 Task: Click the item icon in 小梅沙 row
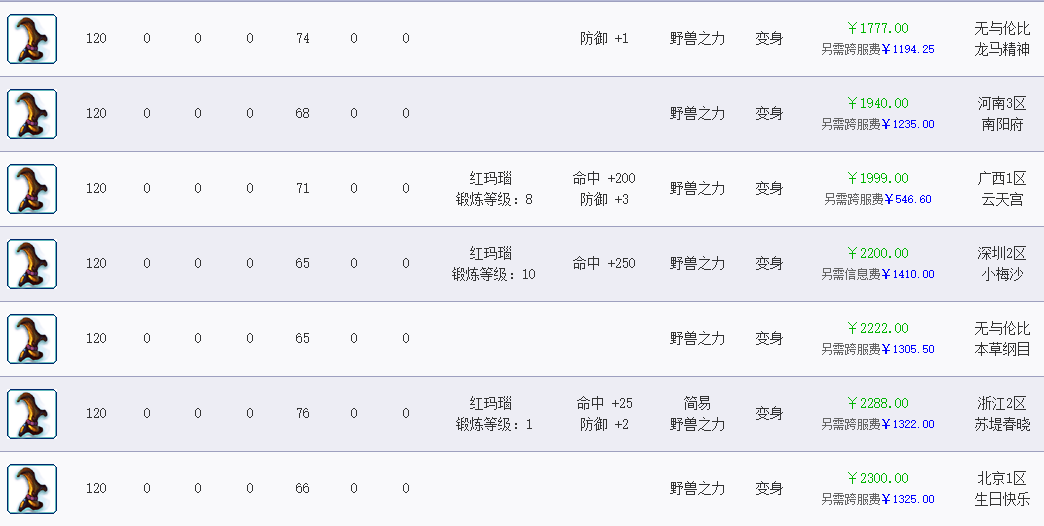[x=32, y=264]
